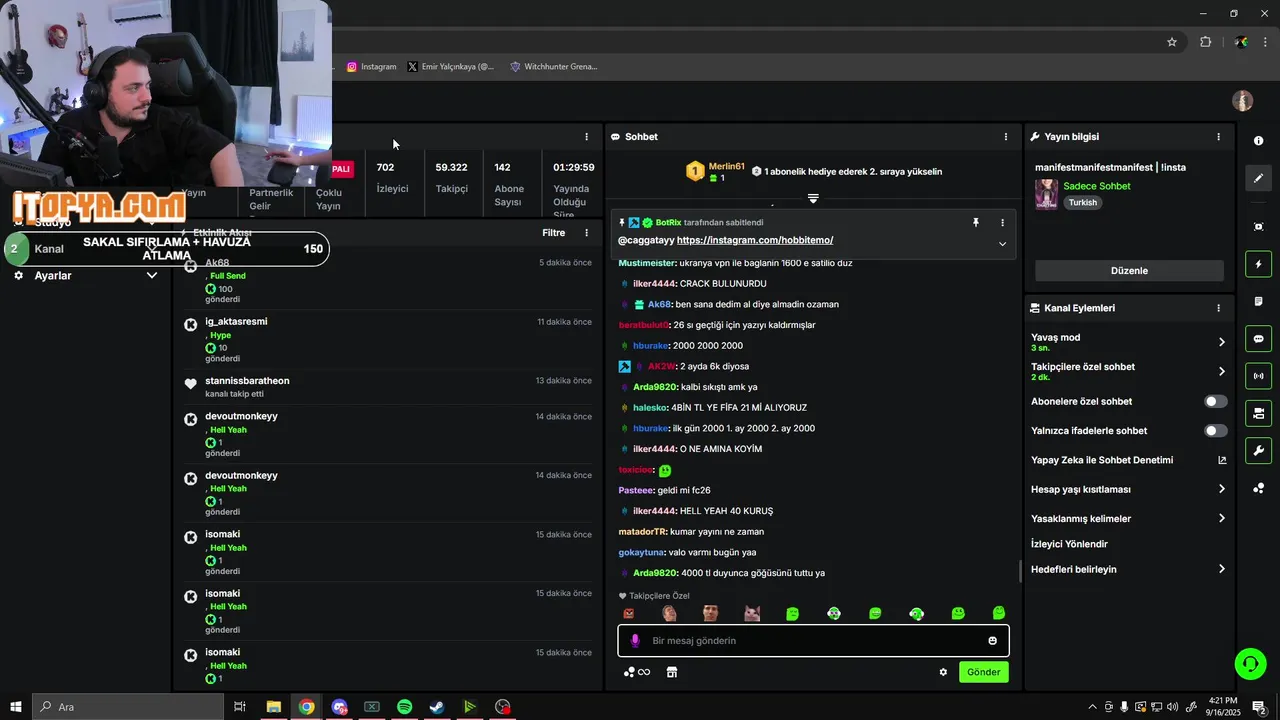The width and height of the screenshot is (1280, 720).
Task: Open Kanal Eylemleri panel three-dot menu
Action: pos(1218,308)
